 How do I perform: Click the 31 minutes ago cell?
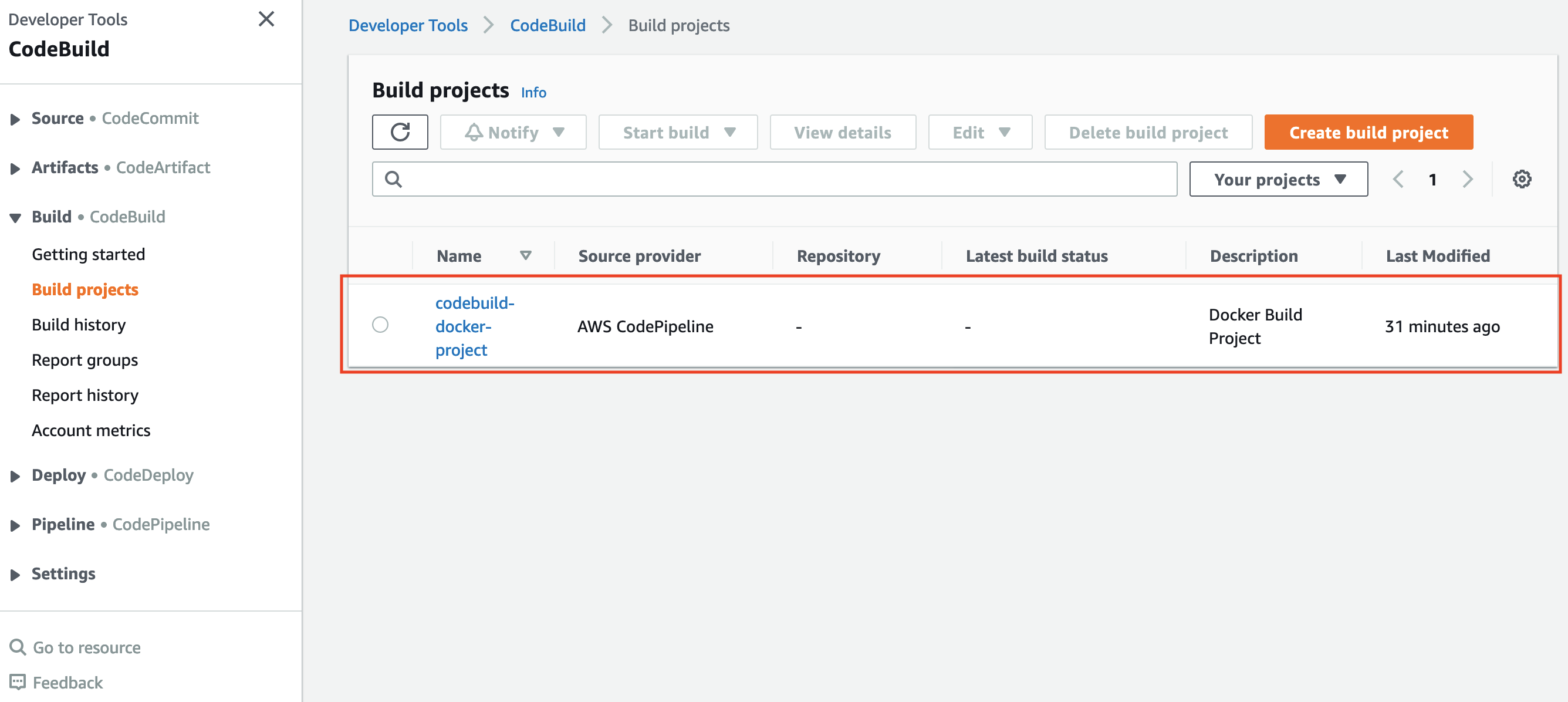[1442, 326]
